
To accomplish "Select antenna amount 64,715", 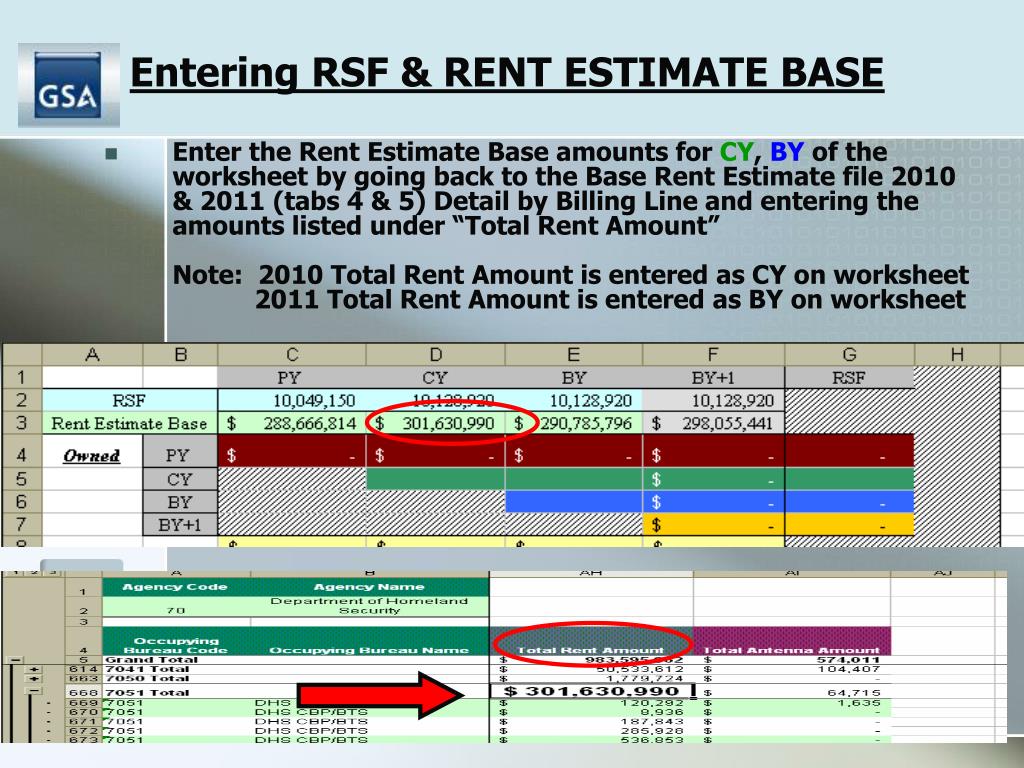I will 856,692.
